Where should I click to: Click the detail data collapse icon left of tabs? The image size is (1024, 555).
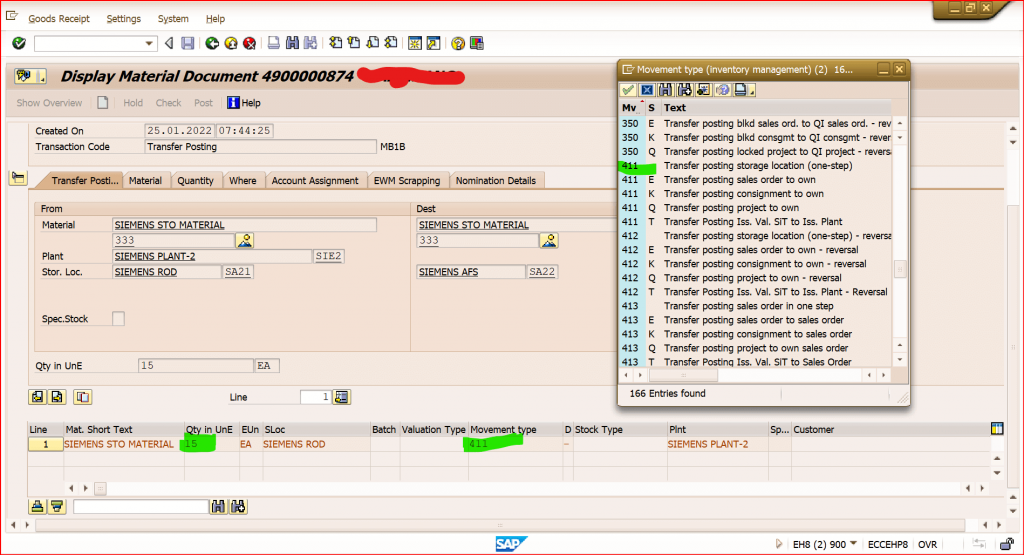pos(18,178)
